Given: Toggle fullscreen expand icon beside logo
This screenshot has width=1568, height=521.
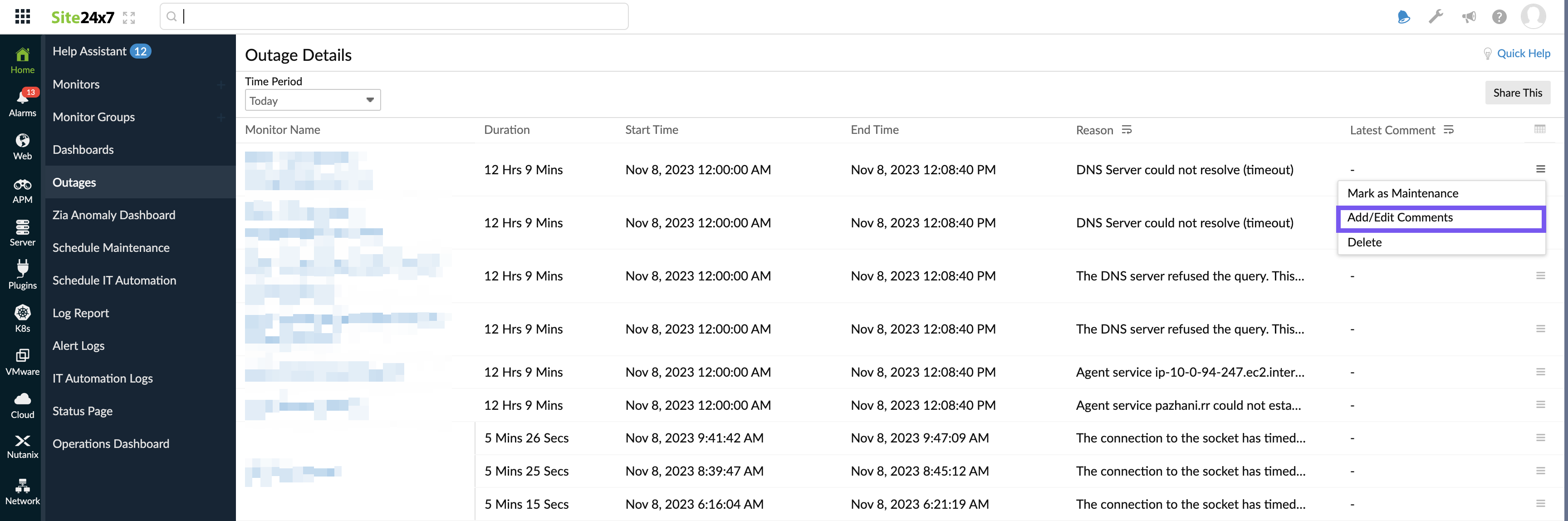Looking at the screenshot, I should [128, 18].
